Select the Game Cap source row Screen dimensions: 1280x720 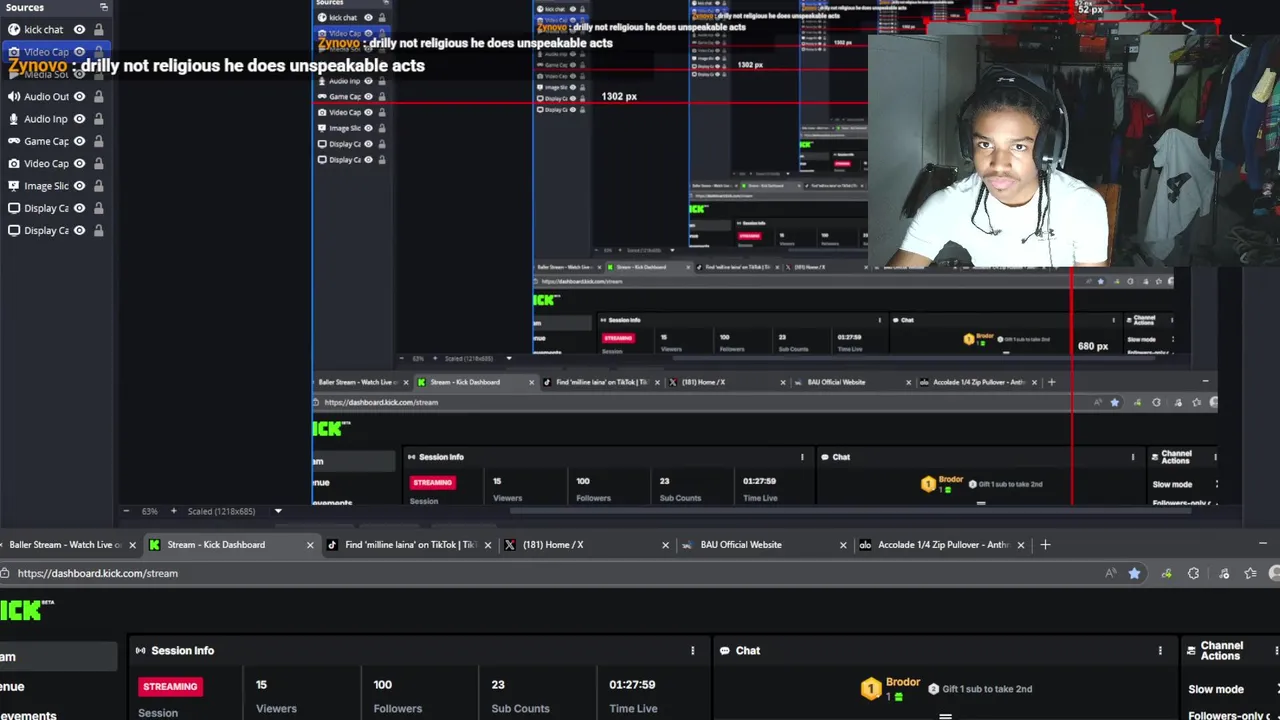[55, 141]
